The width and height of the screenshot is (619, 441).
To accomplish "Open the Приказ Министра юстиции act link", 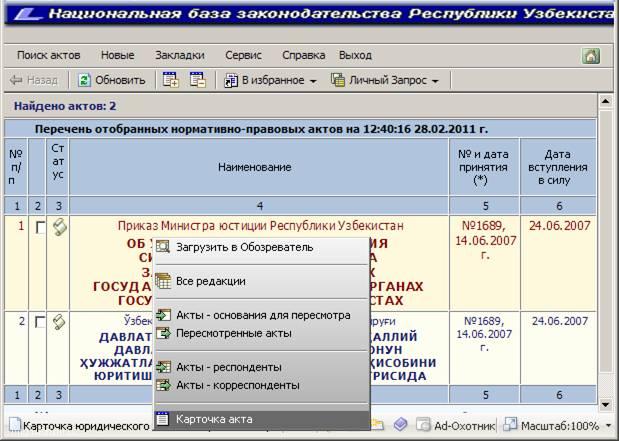I will (x=260, y=226).
